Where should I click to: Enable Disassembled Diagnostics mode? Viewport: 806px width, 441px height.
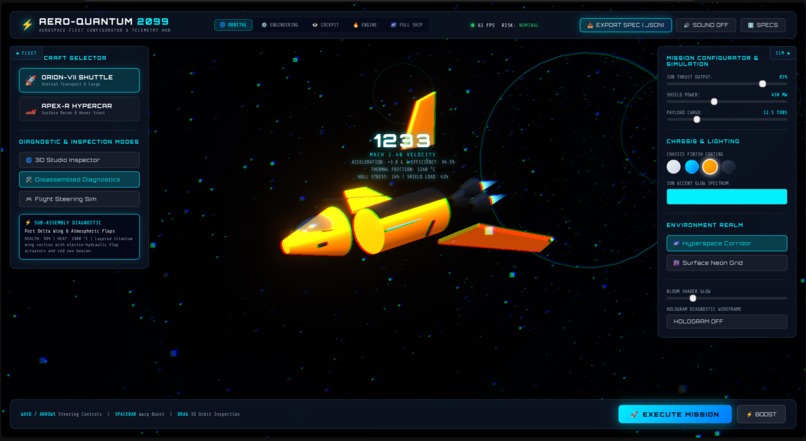[79, 179]
